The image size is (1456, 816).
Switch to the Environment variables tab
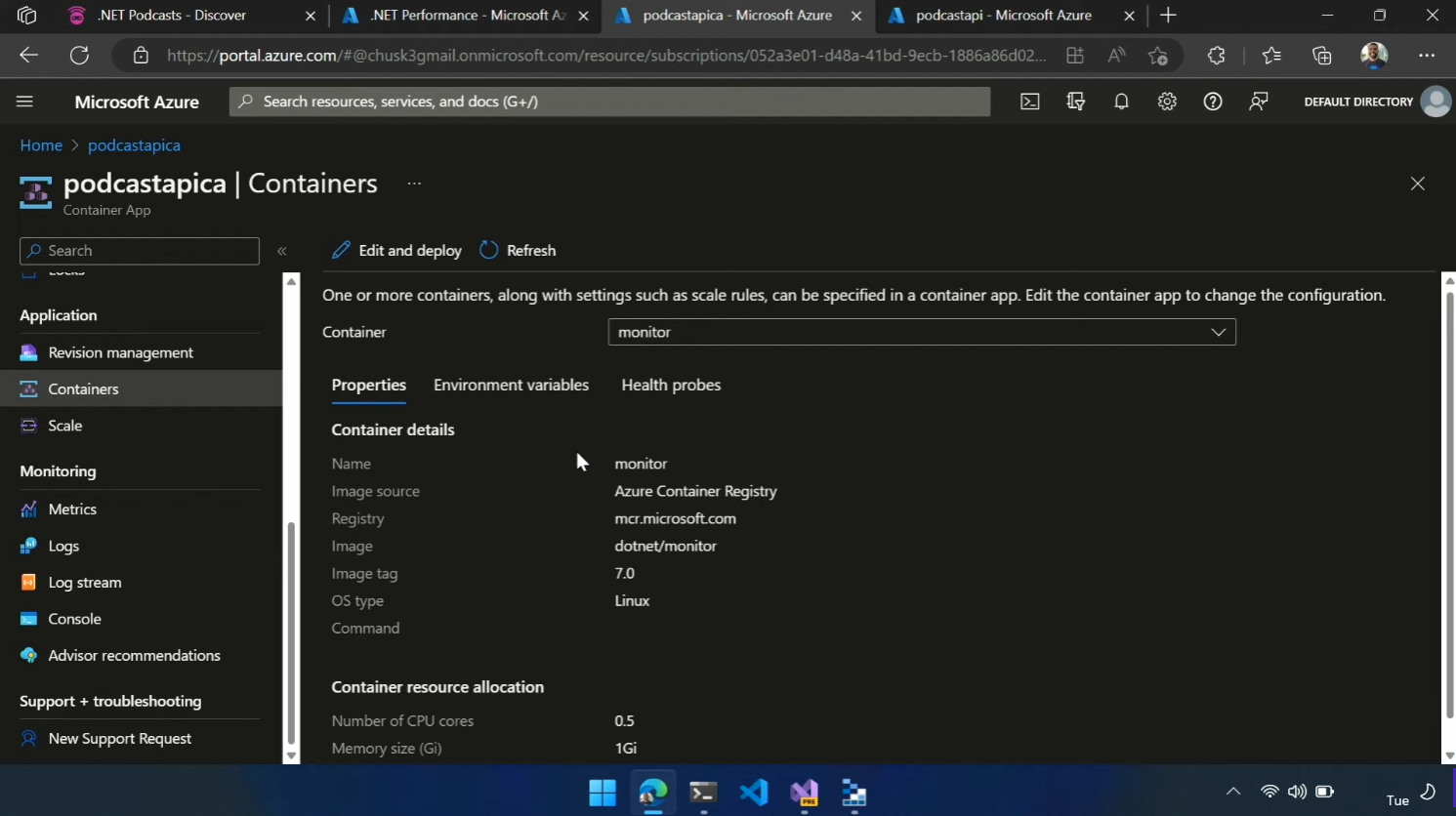[511, 385]
